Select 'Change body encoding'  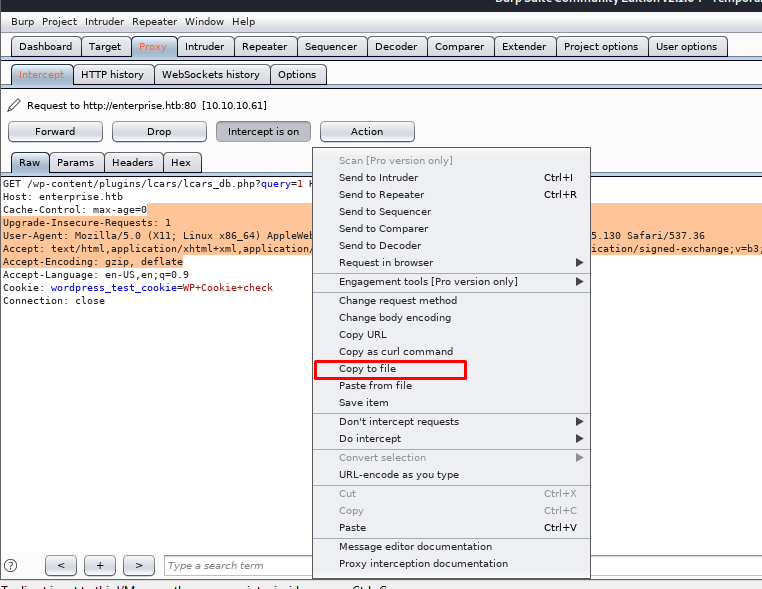click(451, 317)
